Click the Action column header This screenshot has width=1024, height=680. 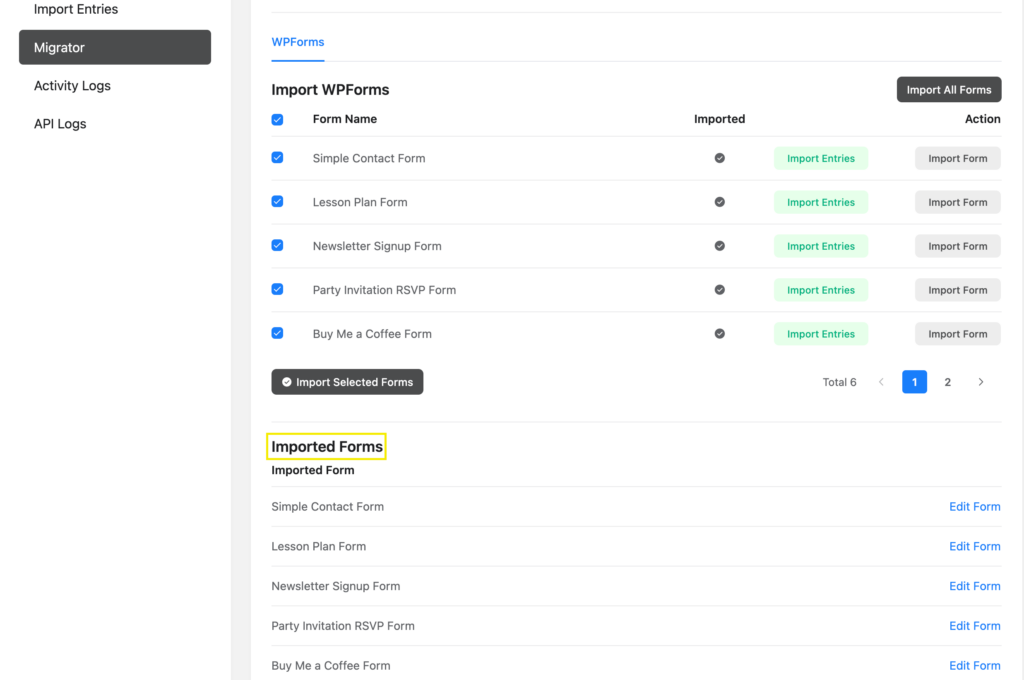tap(982, 119)
